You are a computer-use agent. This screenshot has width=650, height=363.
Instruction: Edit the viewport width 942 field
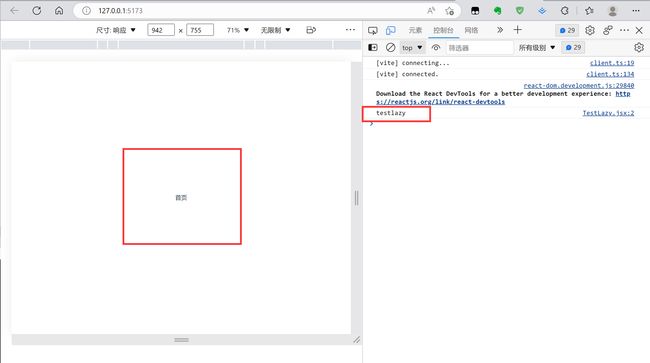point(161,30)
